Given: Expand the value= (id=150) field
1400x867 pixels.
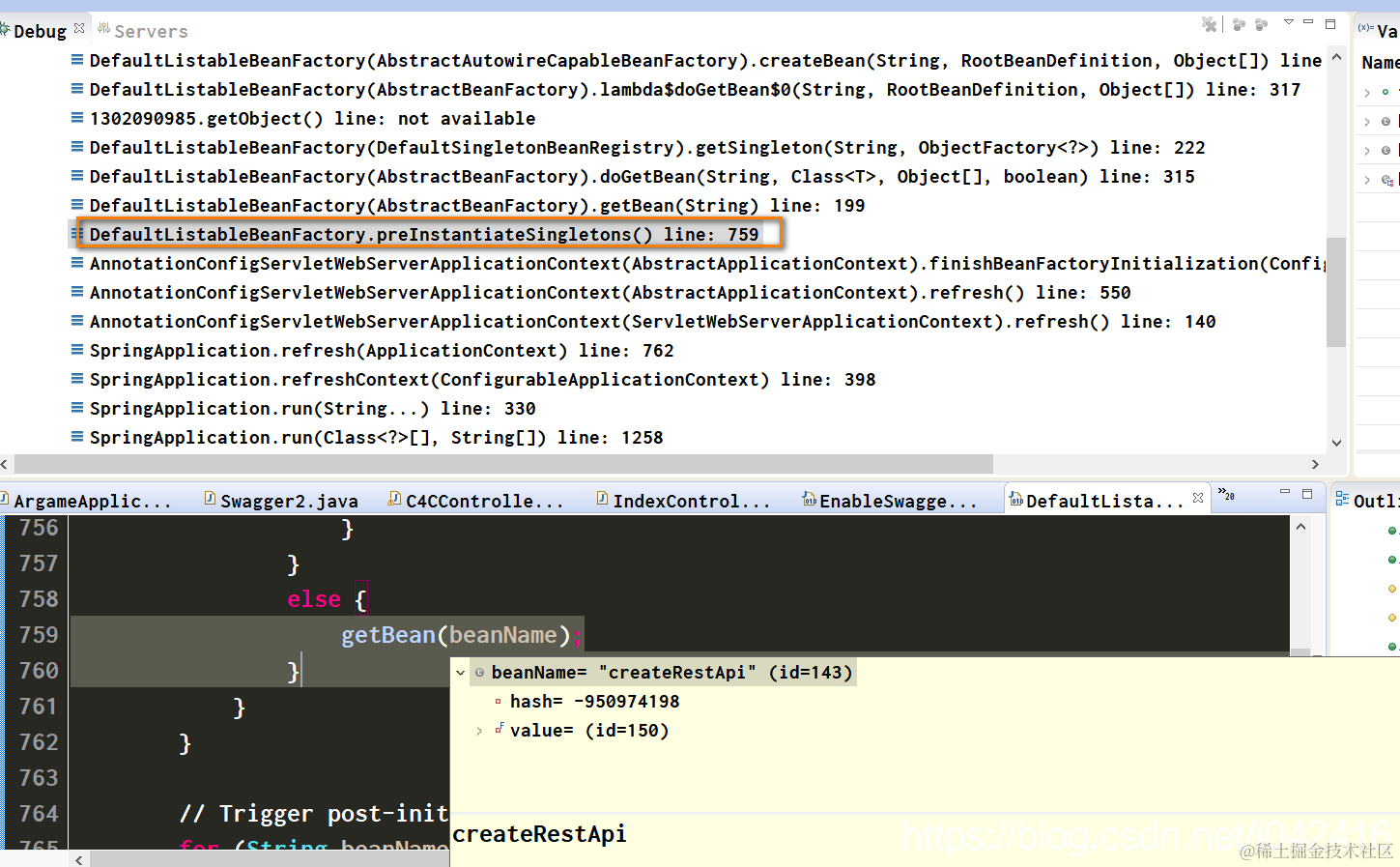Looking at the screenshot, I should pyautogui.click(x=479, y=731).
